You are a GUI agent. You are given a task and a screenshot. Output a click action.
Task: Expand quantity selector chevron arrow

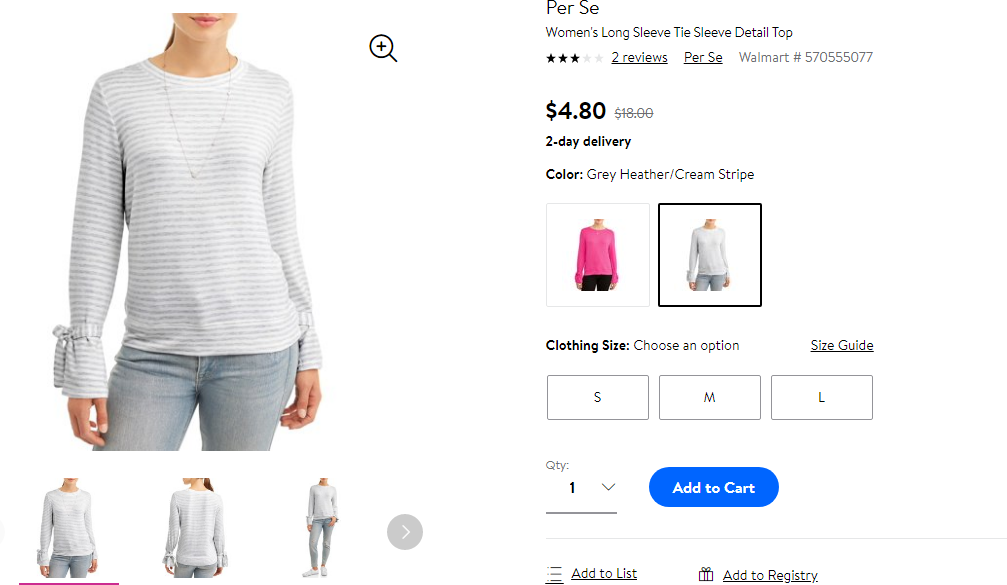(608, 487)
